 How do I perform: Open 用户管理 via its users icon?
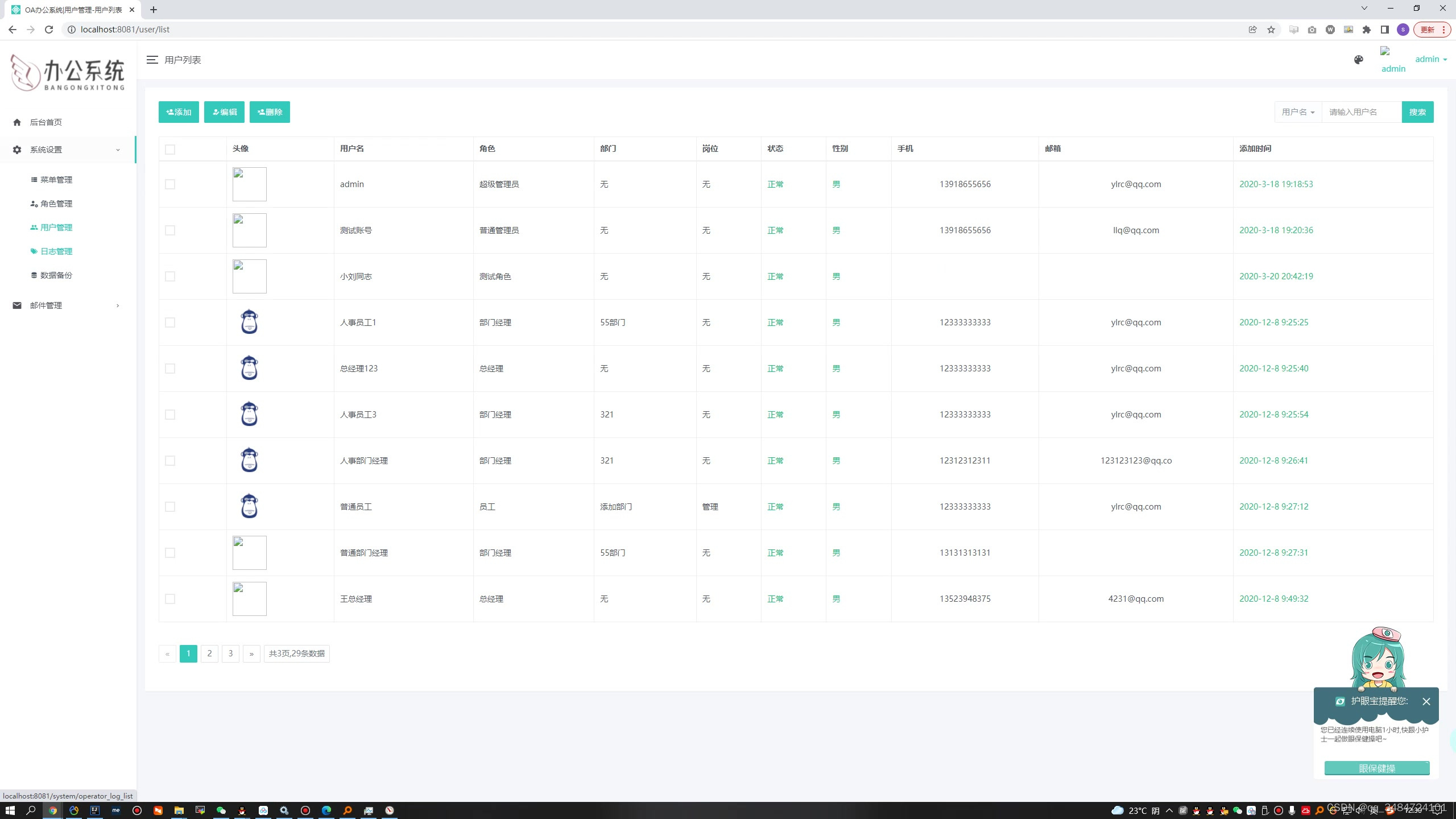pyautogui.click(x=33, y=227)
